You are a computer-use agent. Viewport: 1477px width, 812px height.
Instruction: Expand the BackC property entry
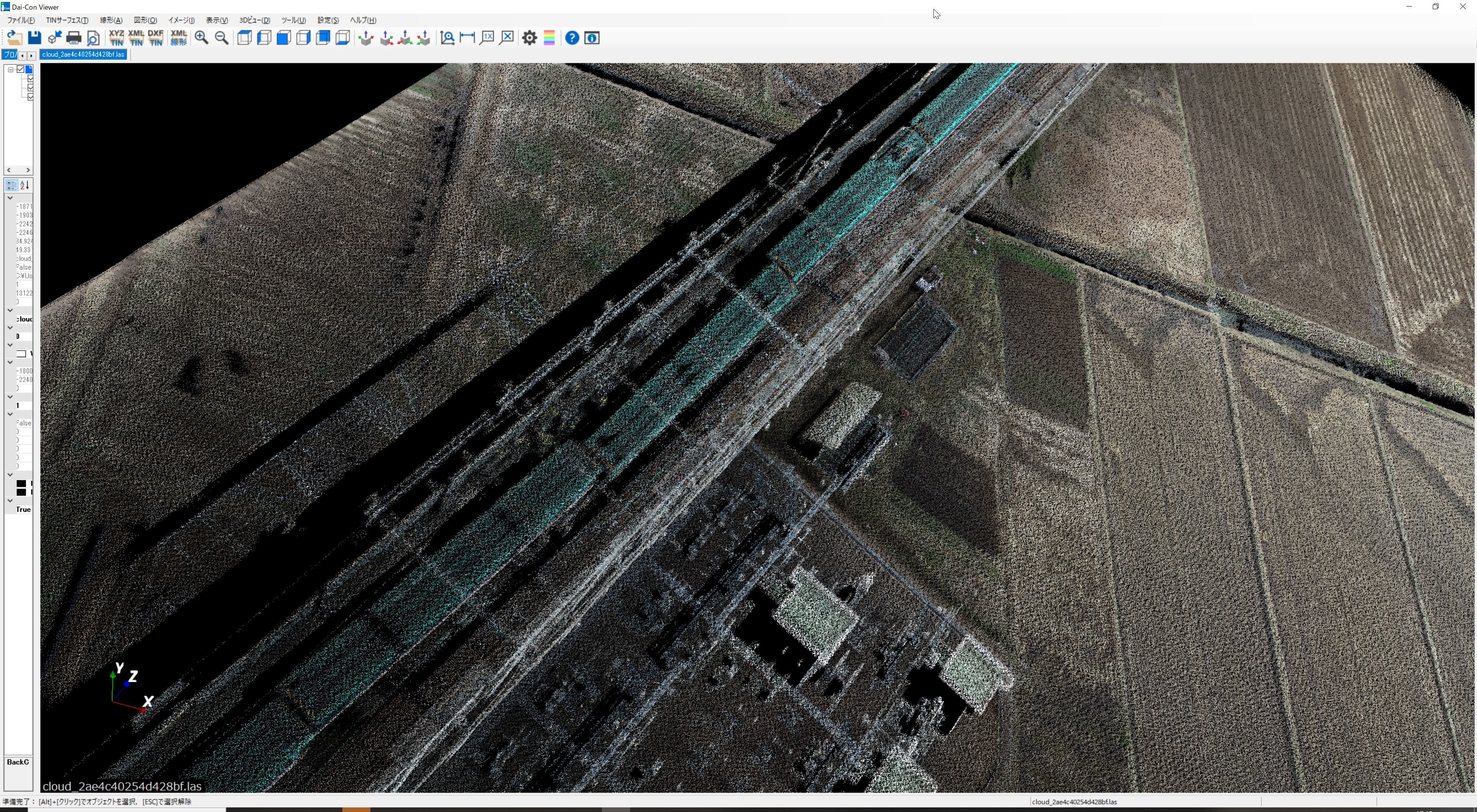tap(17, 762)
